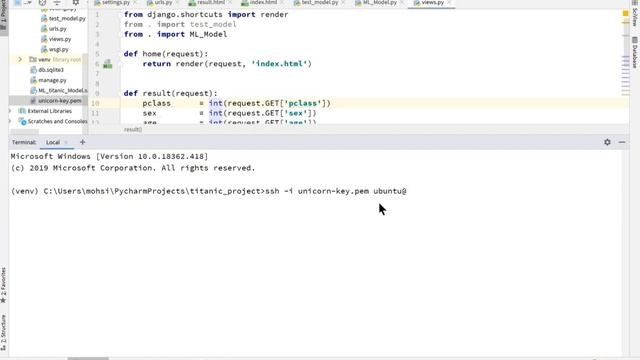The height and width of the screenshot is (360, 640).
Task: Click 'index.html' string on line 6
Action: 279,64
